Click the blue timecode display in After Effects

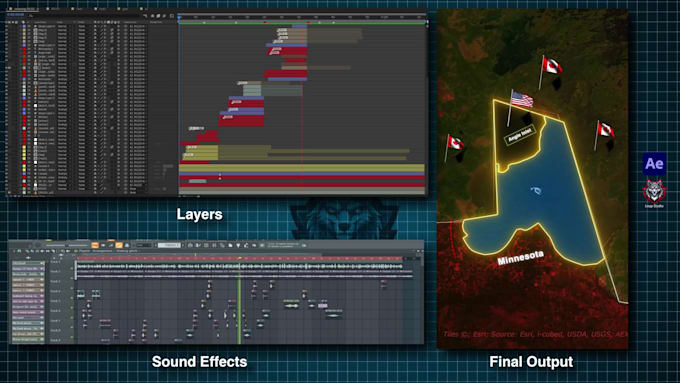[x=15, y=15]
